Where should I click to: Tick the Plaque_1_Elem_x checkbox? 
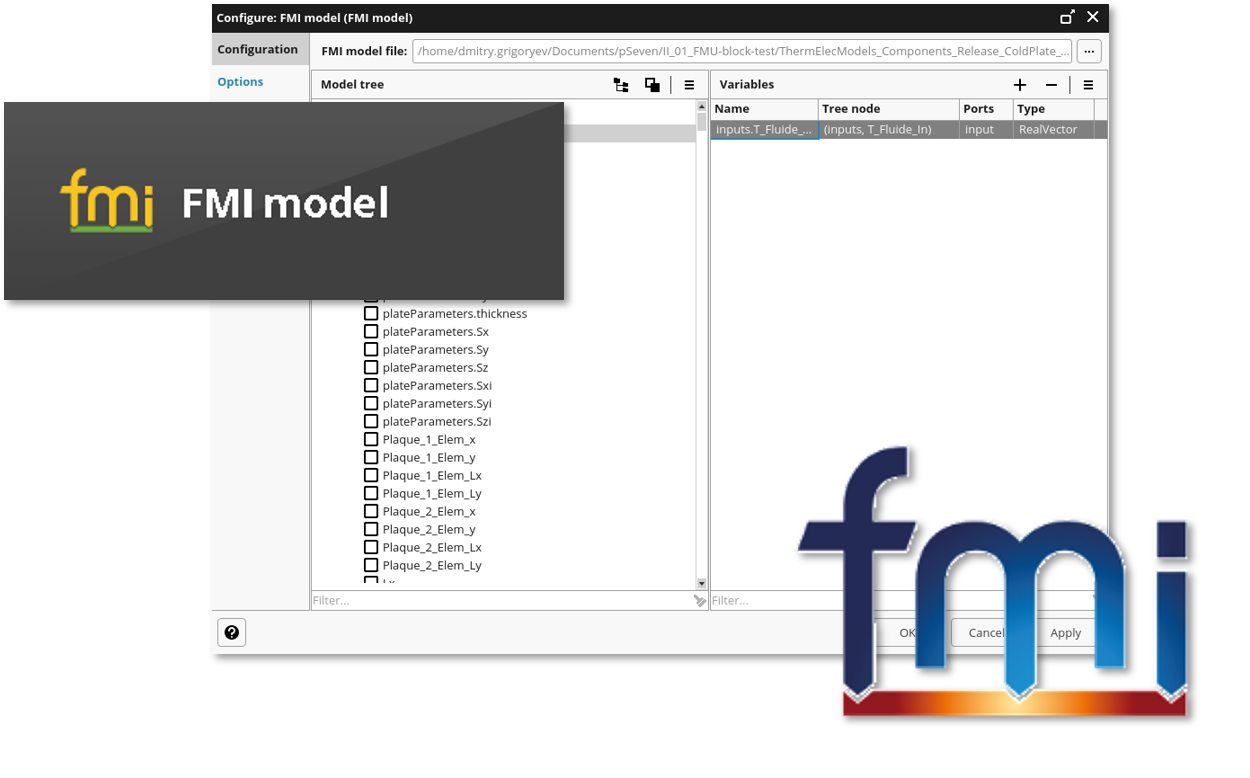(x=371, y=439)
